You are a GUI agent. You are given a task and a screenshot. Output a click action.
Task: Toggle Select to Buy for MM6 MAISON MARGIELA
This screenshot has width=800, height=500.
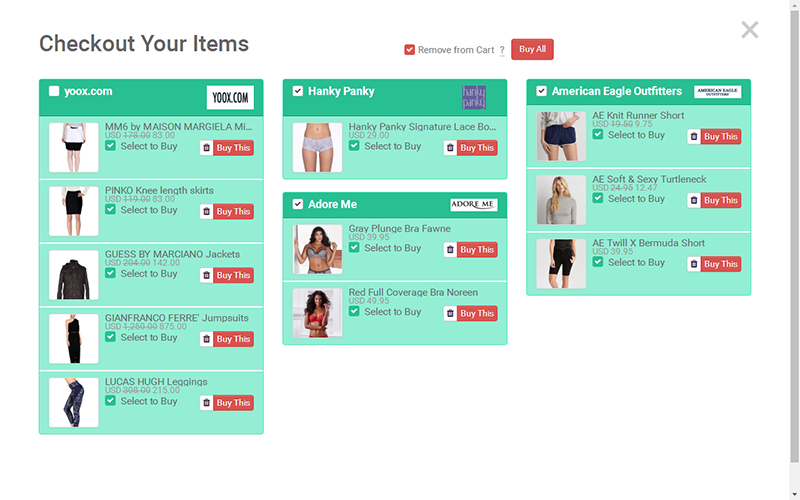(110, 146)
